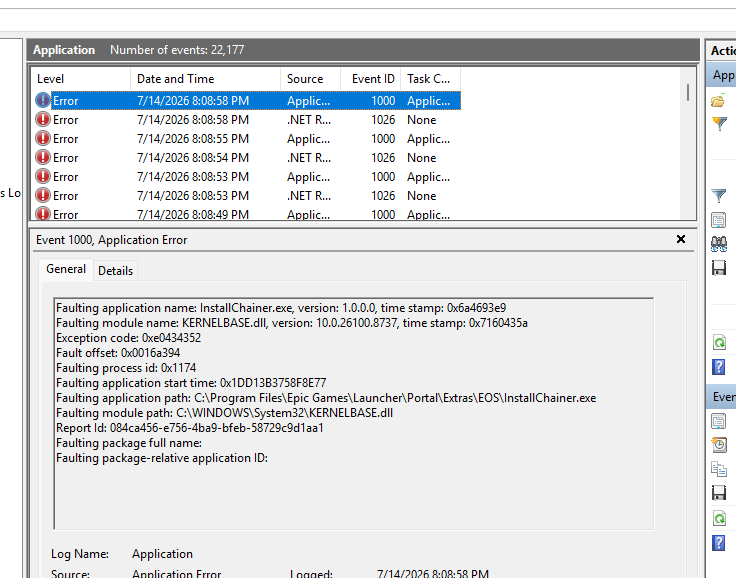Click the 'Exception code: 0xe0434352' line

click(x=128, y=338)
